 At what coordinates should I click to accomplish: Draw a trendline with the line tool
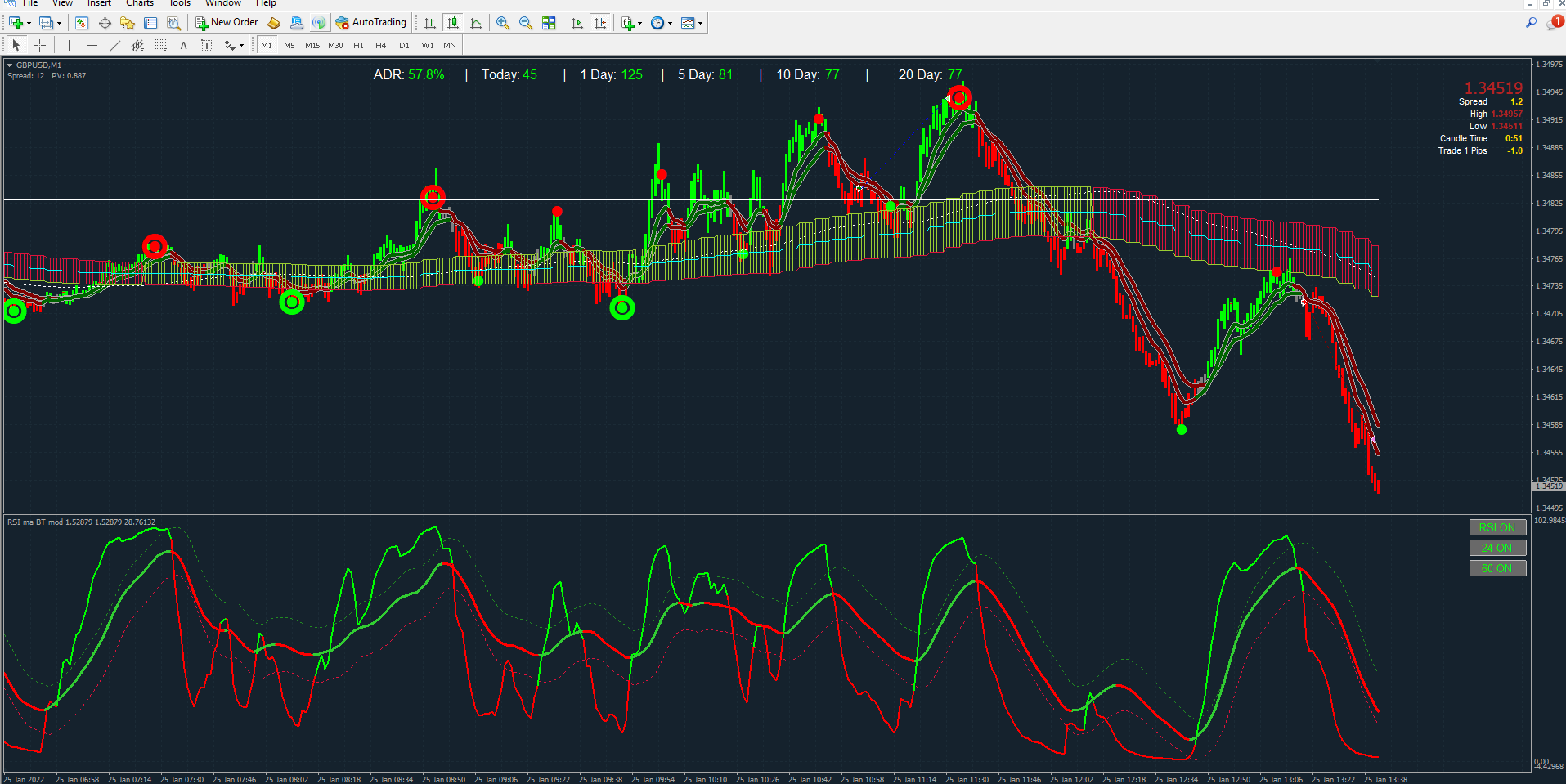point(114,46)
